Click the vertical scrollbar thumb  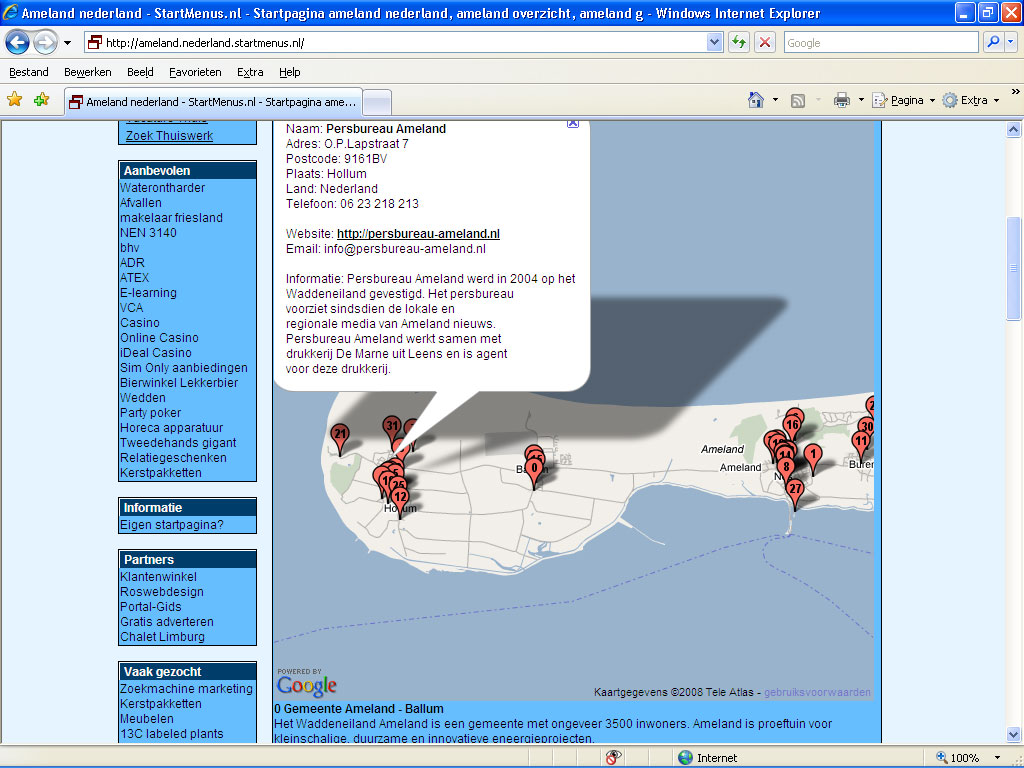tap(1013, 268)
